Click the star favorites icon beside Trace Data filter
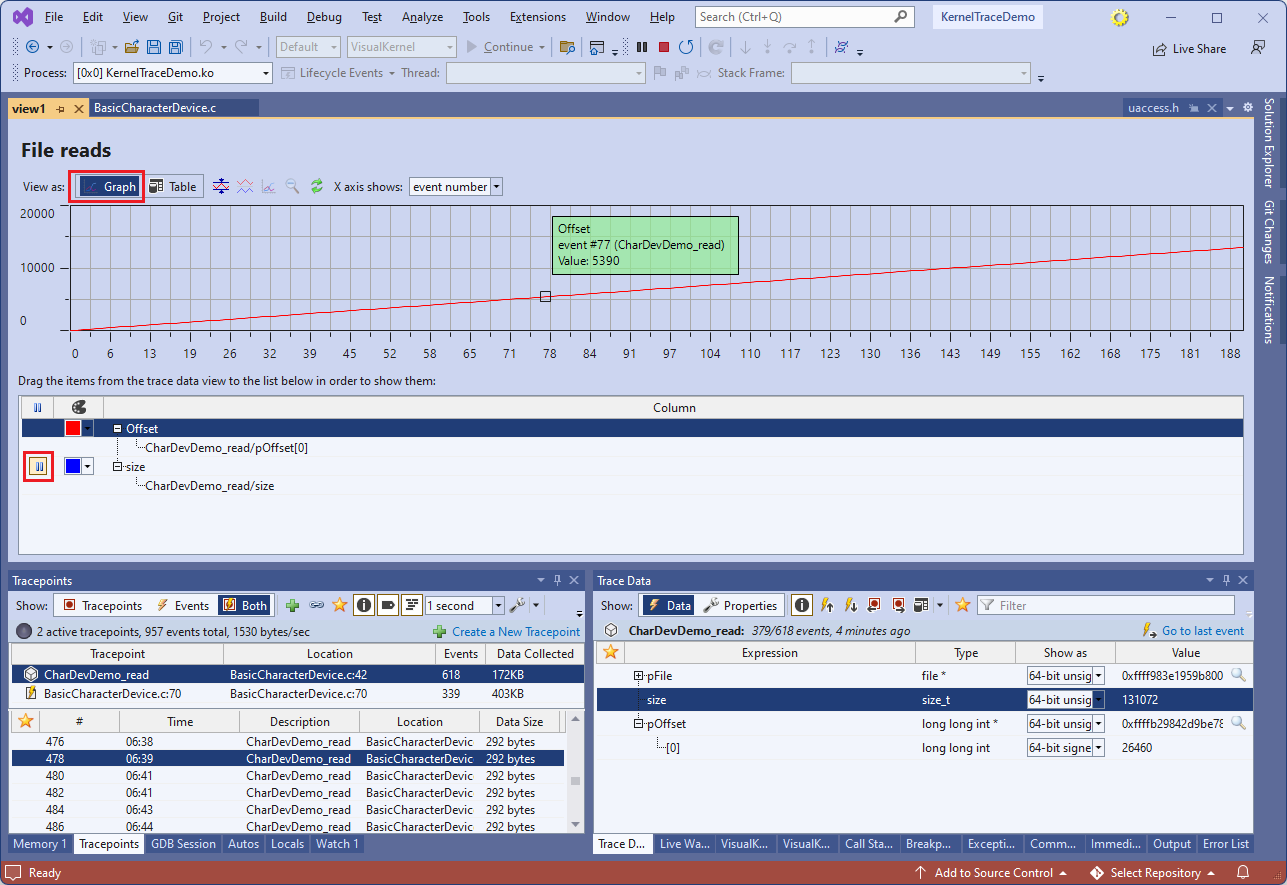This screenshot has height=885, width=1287. tap(962, 605)
